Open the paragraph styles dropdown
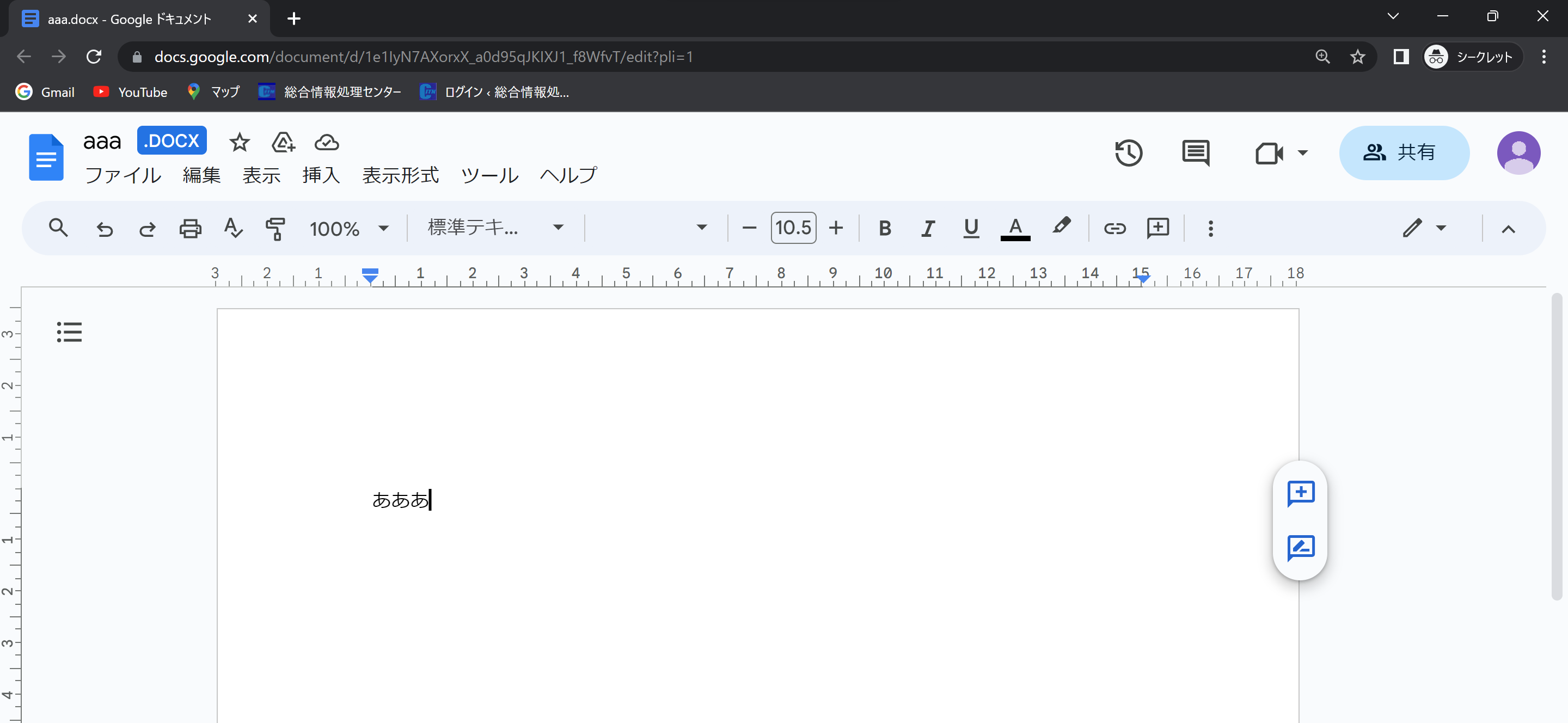This screenshot has height=723, width=1568. click(x=496, y=227)
